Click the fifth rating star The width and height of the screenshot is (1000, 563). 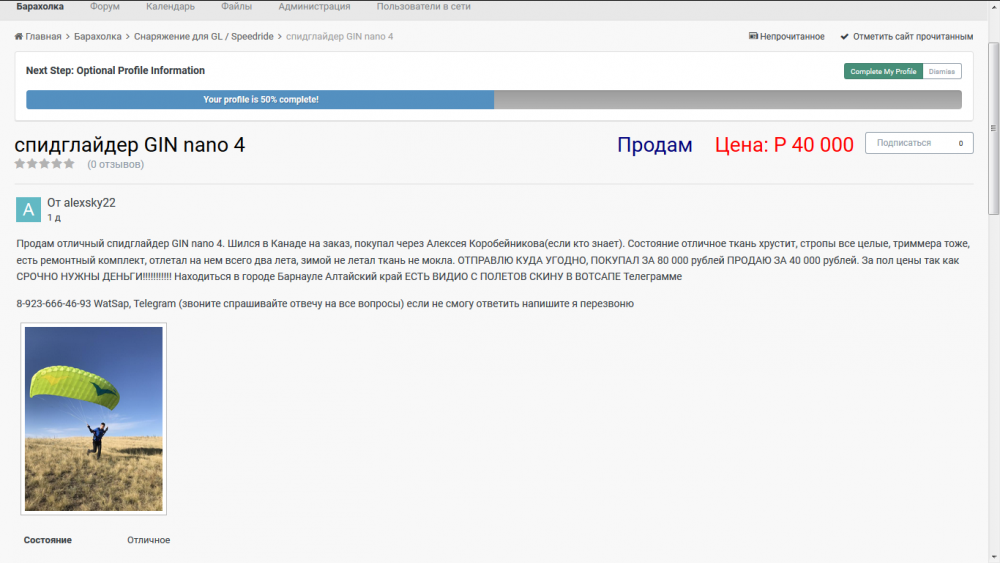(x=69, y=164)
